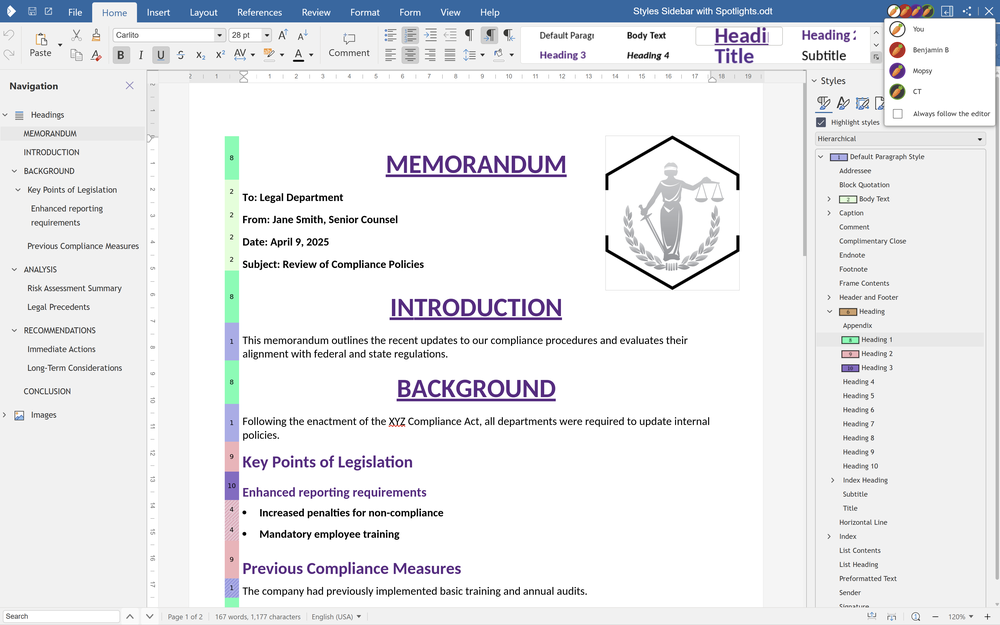Open the References tab
Screen dimensions: 1000x625
[260, 12]
